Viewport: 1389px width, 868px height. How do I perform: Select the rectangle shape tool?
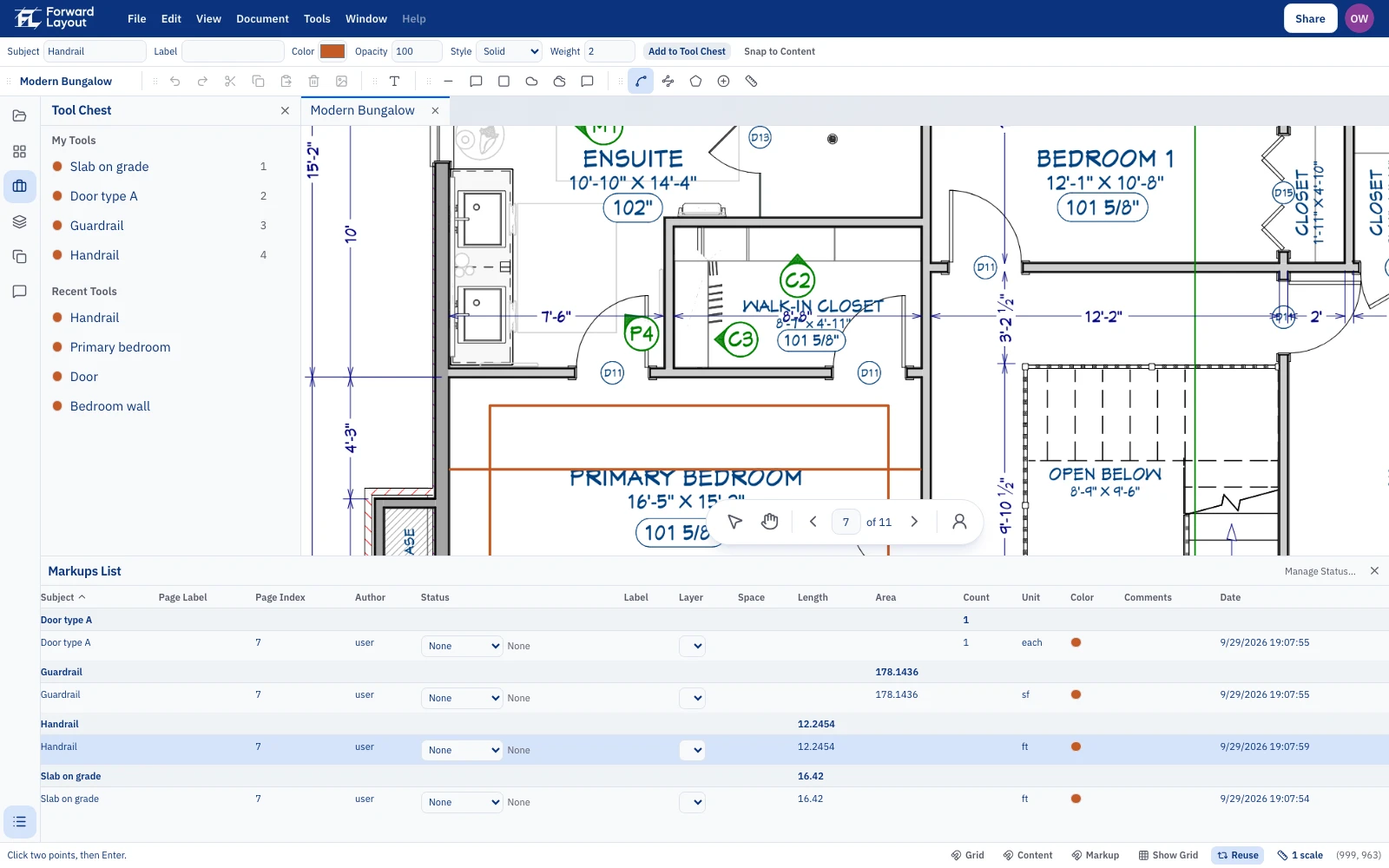[504, 82]
